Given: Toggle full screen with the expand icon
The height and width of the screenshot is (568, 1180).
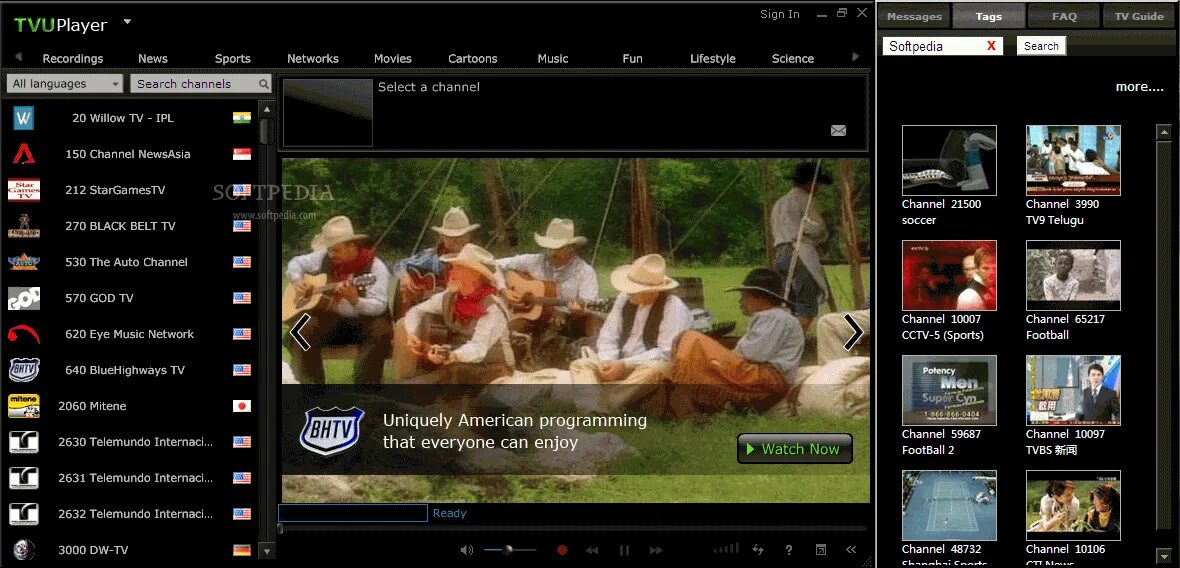Looking at the screenshot, I should (821, 550).
